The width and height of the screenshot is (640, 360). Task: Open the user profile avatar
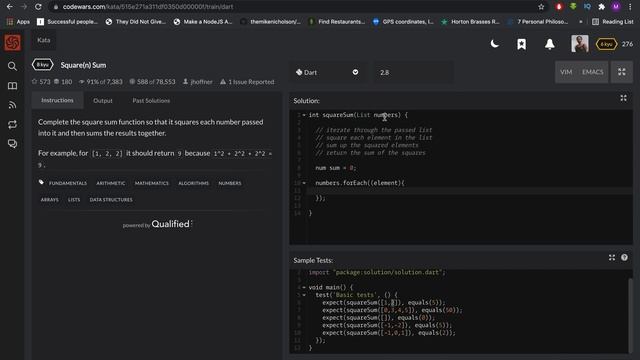(580, 44)
